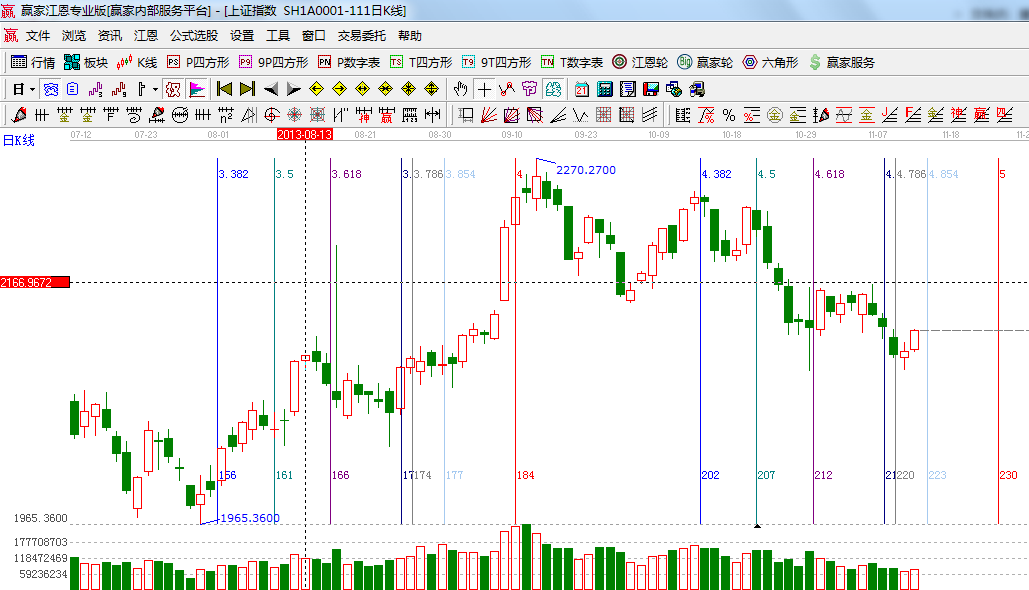The image size is (1029, 590).
Task: Expand dropdown arrow next to flag-pole icon
Action: 155,89
